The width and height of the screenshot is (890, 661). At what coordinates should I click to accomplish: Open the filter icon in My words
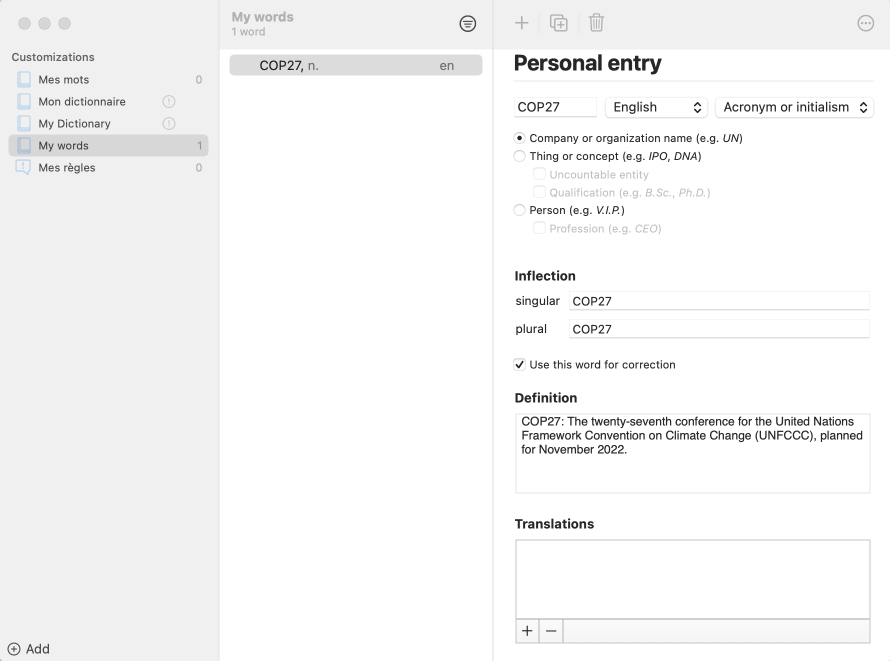tap(467, 24)
